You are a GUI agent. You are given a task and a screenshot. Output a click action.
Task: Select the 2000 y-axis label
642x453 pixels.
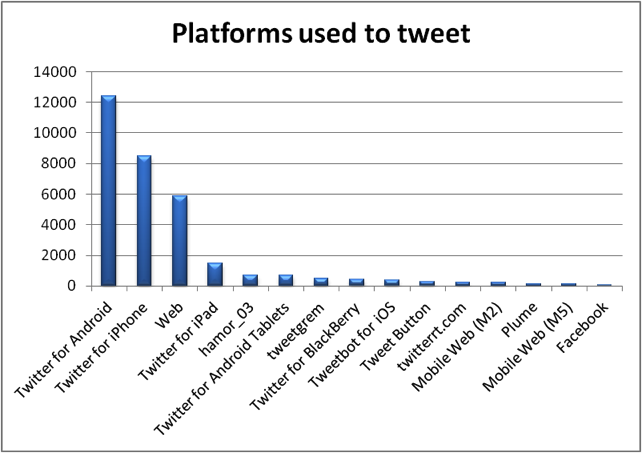59,255
